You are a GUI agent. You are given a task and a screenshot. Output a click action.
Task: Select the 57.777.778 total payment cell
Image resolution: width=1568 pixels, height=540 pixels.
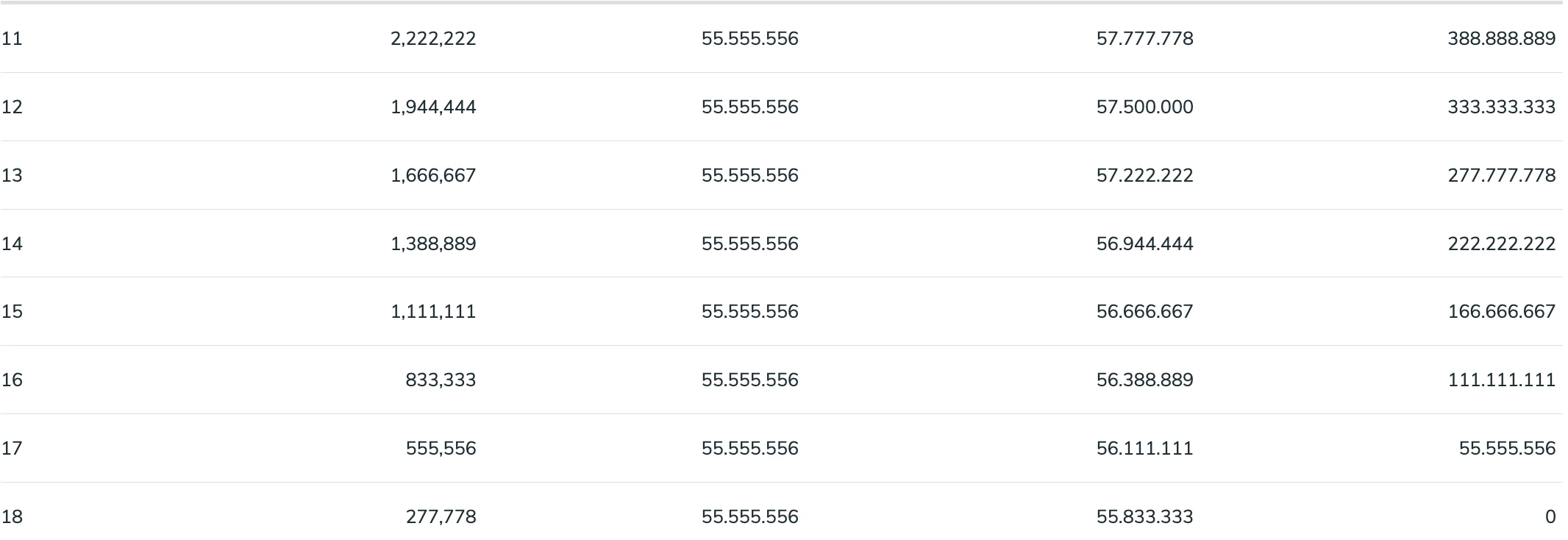pos(1144,38)
